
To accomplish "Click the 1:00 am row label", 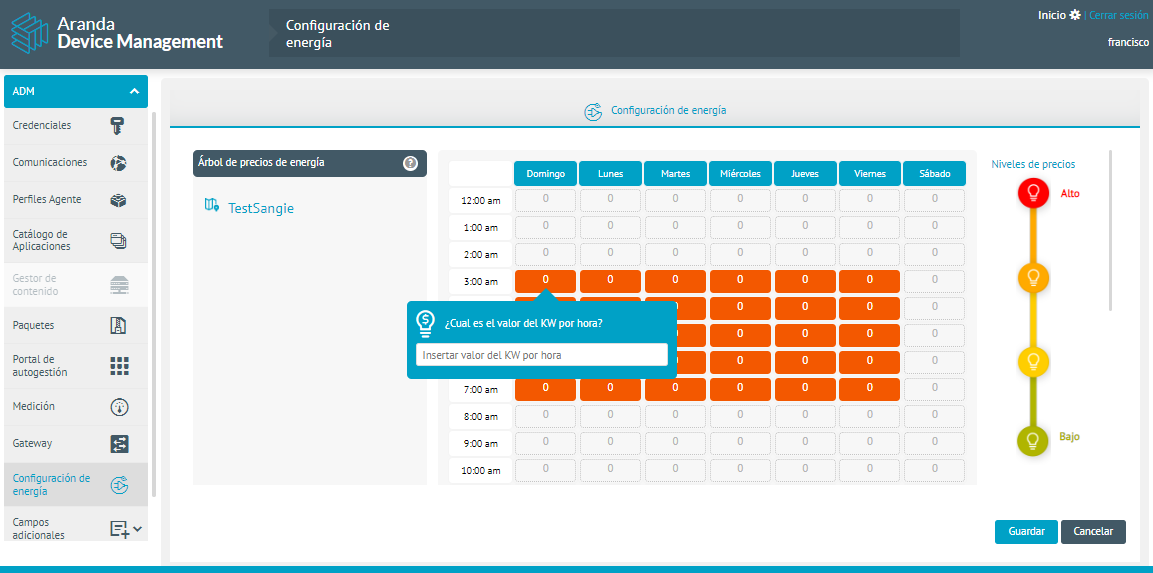I will [480, 227].
